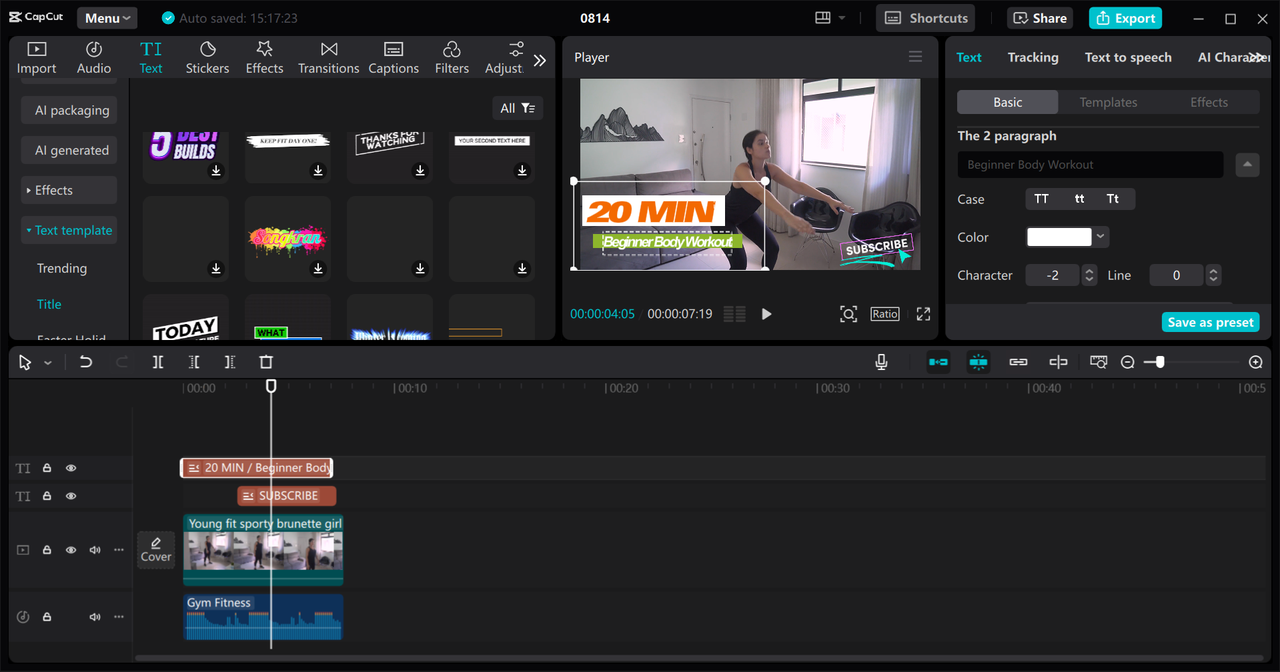1280x672 pixels.
Task: Click the Cover edit button
Action: point(156,550)
